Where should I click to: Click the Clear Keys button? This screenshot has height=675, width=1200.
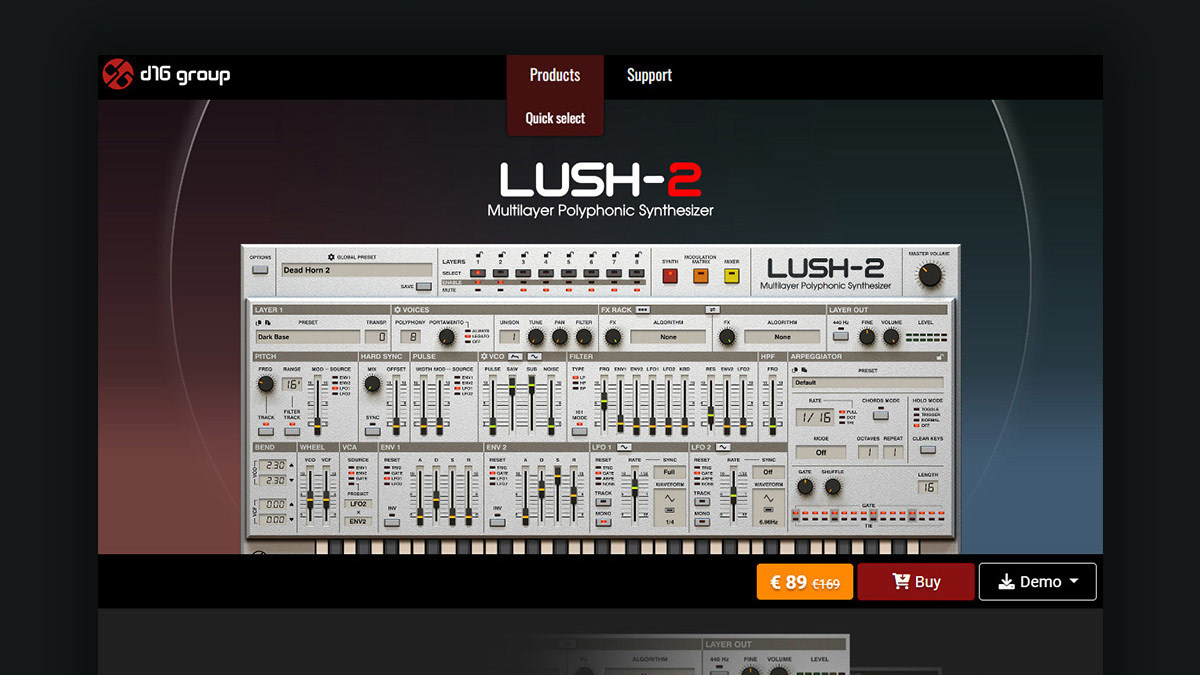click(x=928, y=450)
